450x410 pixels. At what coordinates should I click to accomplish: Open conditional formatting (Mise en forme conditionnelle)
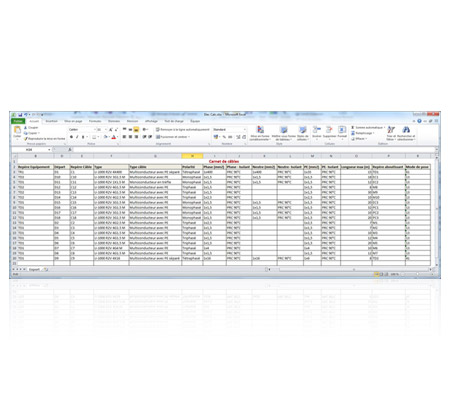pos(260,133)
